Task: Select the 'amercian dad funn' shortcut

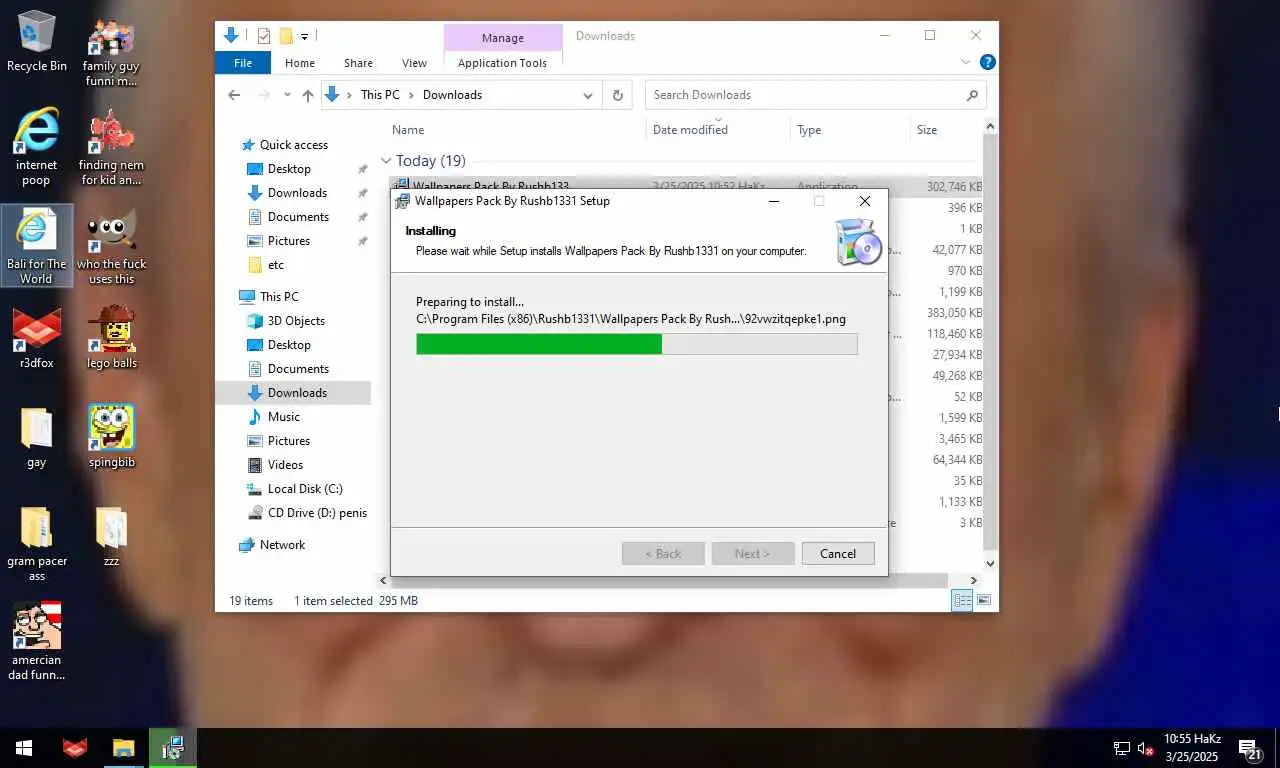Action: tap(36, 642)
